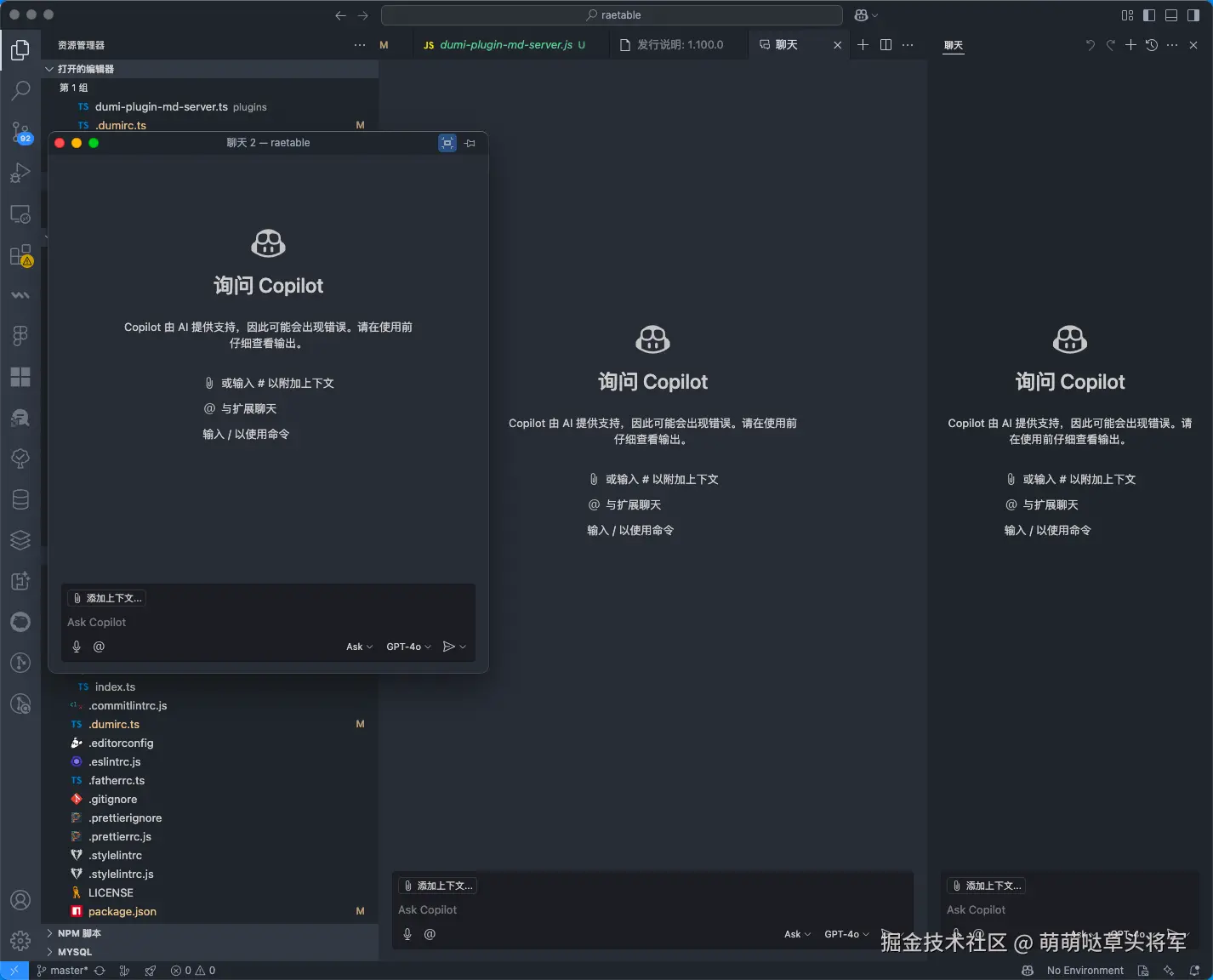Open Customize Layout in the title bar
Viewport: 1213px width, 980px height.
[1127, 15]
